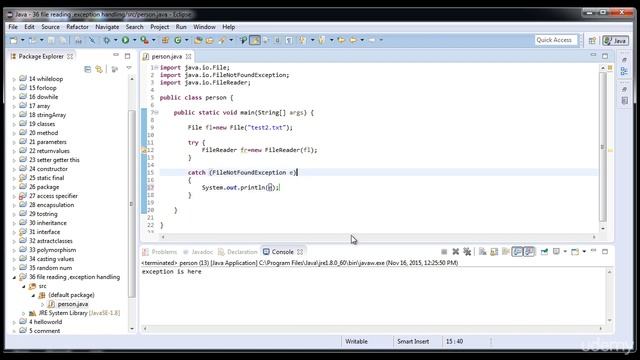640x360 pixels.
Task: Close the person.java editor tab
Action: 188,56
